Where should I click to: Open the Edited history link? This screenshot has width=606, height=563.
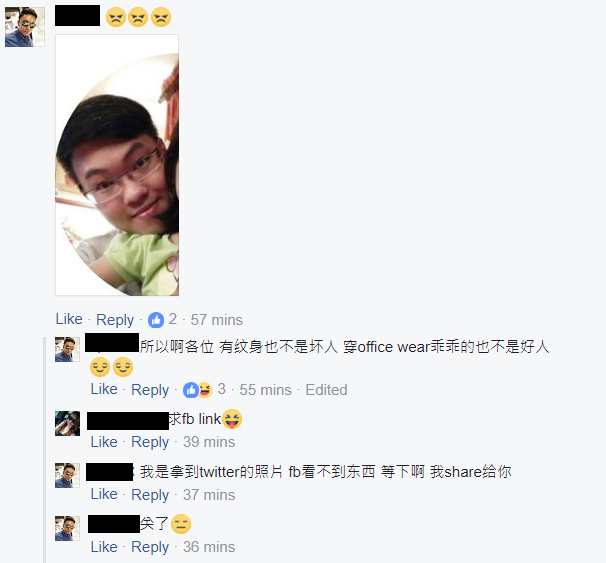click(326, 390)
